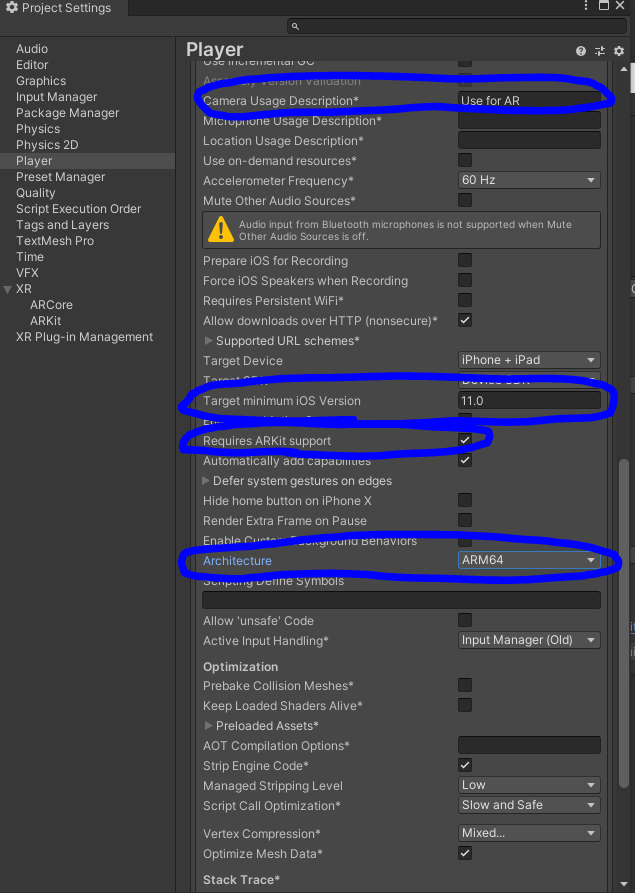
Task: Click the Location Usage Description field
Action: (529, 140)
